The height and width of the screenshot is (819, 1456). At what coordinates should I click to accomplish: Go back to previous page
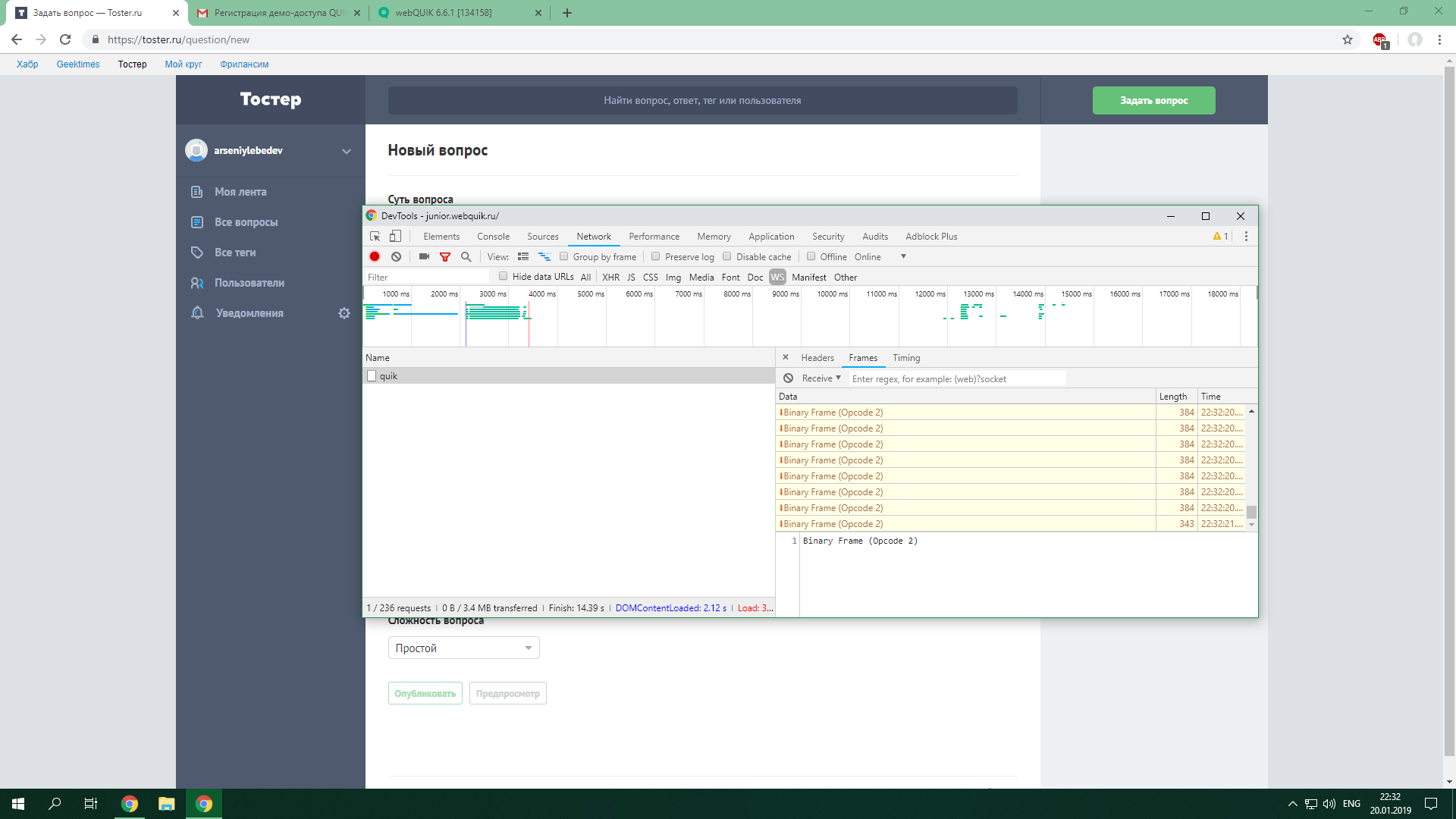(x=17, y=39)
